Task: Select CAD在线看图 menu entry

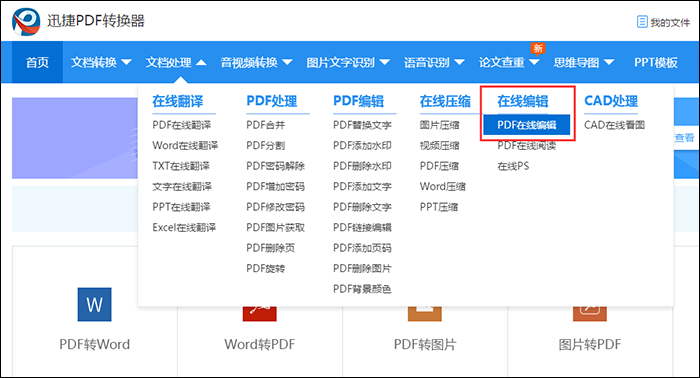Action: click(614, 125)
